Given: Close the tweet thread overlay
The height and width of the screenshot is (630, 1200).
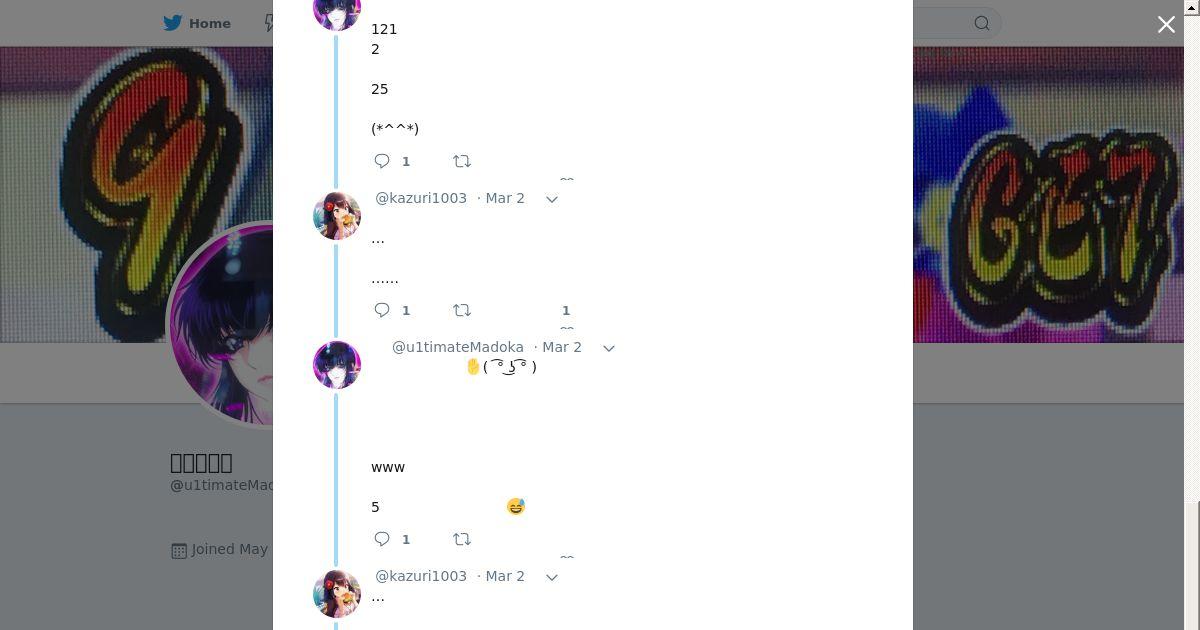Looking at the screenshot, I should pos(1166,24).
